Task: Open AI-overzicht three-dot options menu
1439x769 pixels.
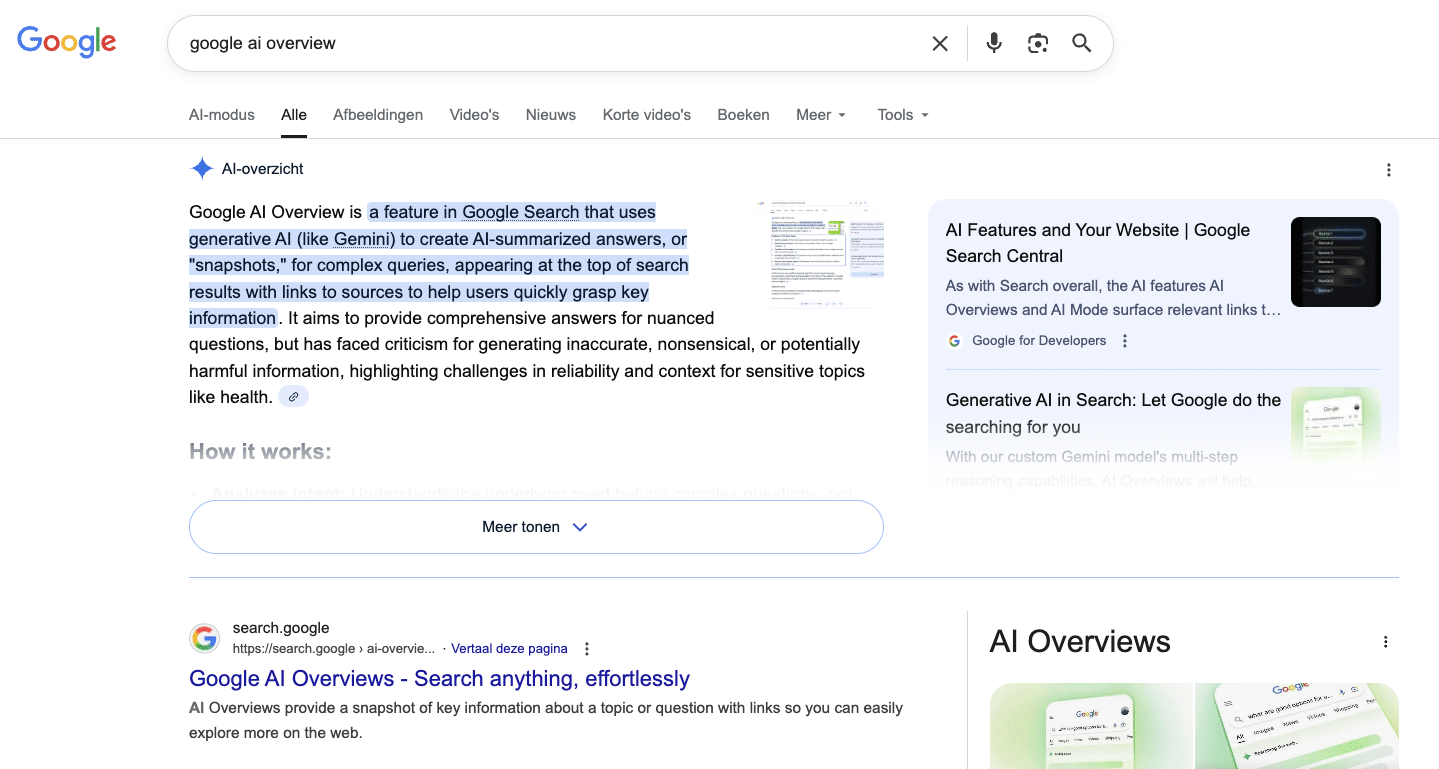Action: coord(1388,170)
